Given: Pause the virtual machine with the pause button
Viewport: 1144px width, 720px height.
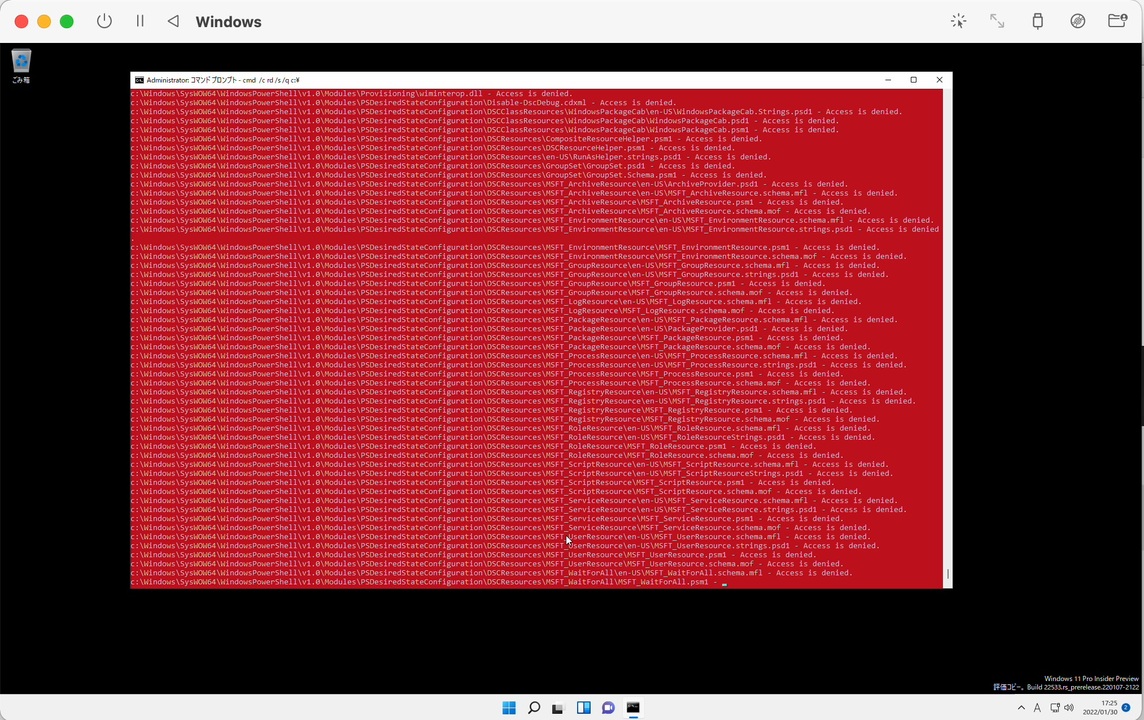Looking at the screenshot, I should [140, 21].
